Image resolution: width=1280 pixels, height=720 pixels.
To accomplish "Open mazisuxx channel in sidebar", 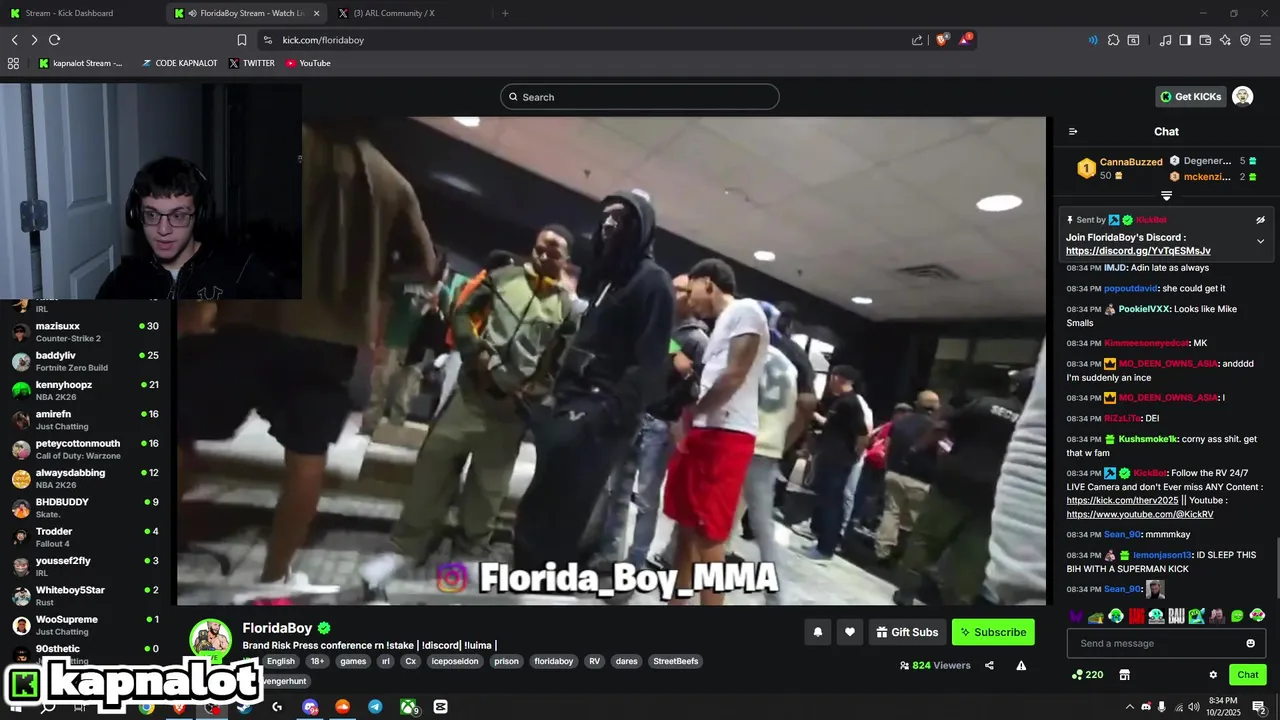I will 85,332.
